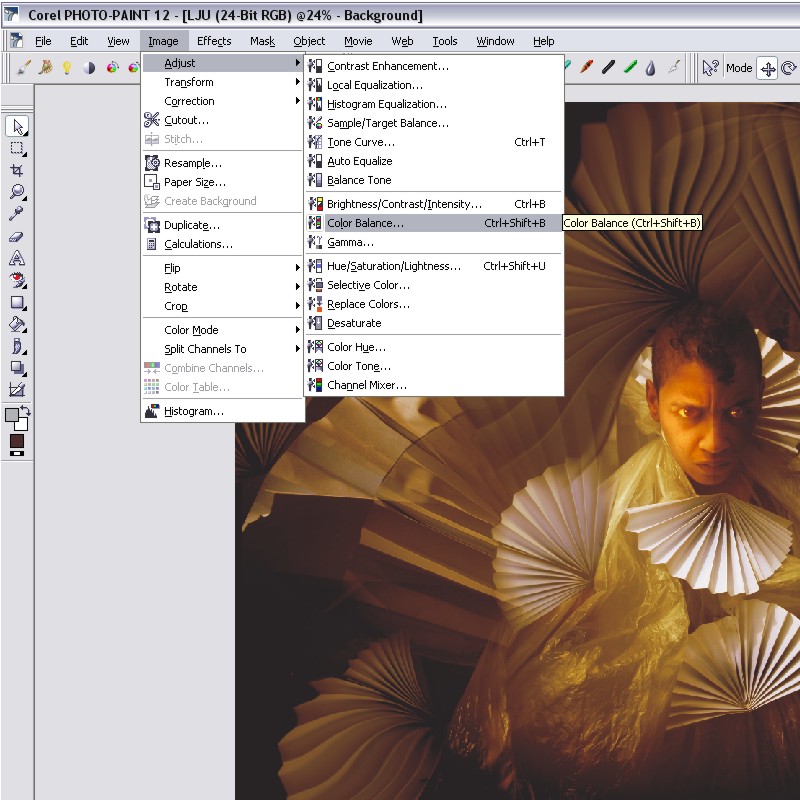The image size is (800, 800).
Task: Expand the Crop submenu
Action: (222, 306)
